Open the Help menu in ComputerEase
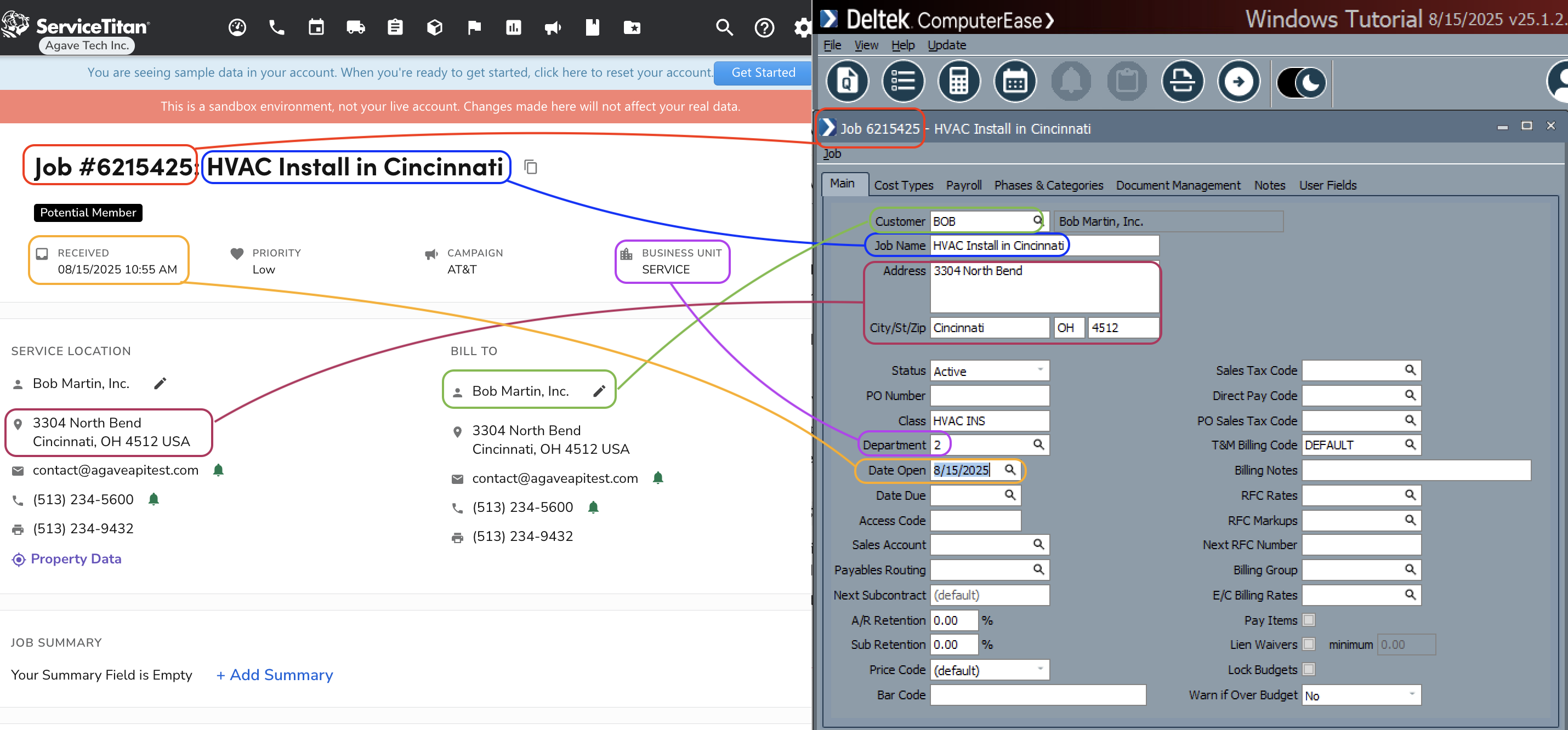 tap(902, 45)
